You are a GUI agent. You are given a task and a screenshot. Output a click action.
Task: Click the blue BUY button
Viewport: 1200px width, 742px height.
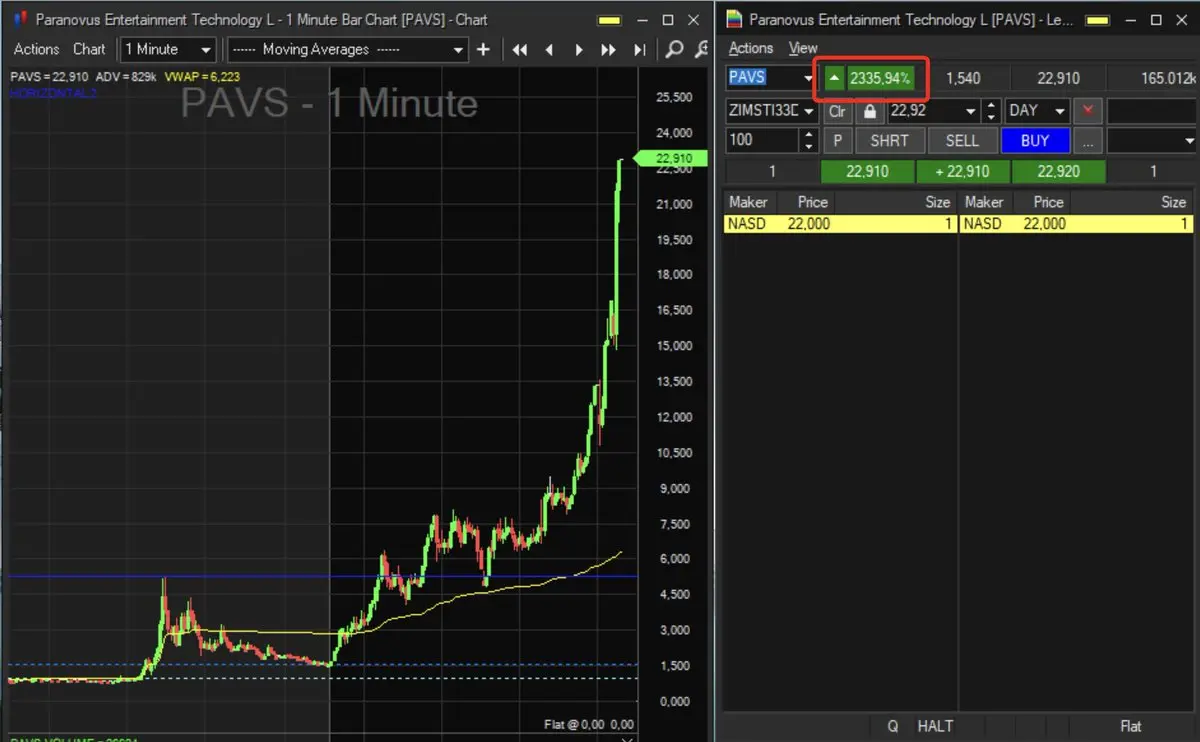1035,141
